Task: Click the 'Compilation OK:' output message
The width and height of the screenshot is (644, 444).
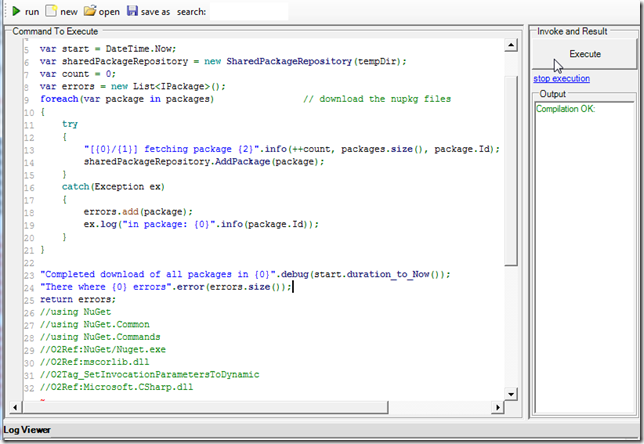Action: coord(565,108)
